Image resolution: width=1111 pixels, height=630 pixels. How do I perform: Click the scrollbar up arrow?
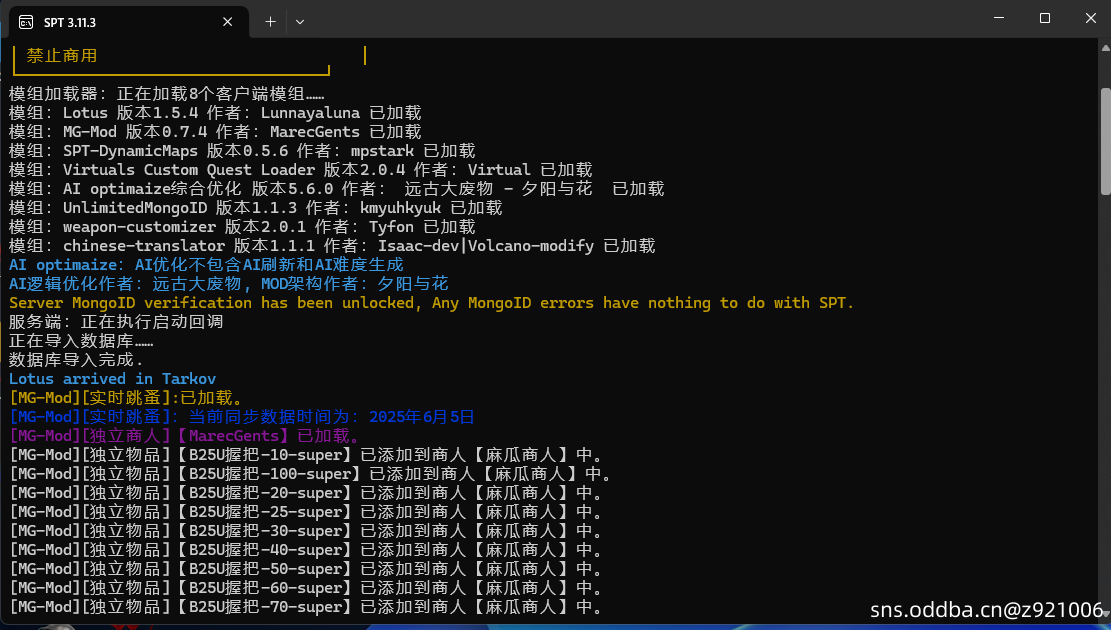coord(1105,48)
